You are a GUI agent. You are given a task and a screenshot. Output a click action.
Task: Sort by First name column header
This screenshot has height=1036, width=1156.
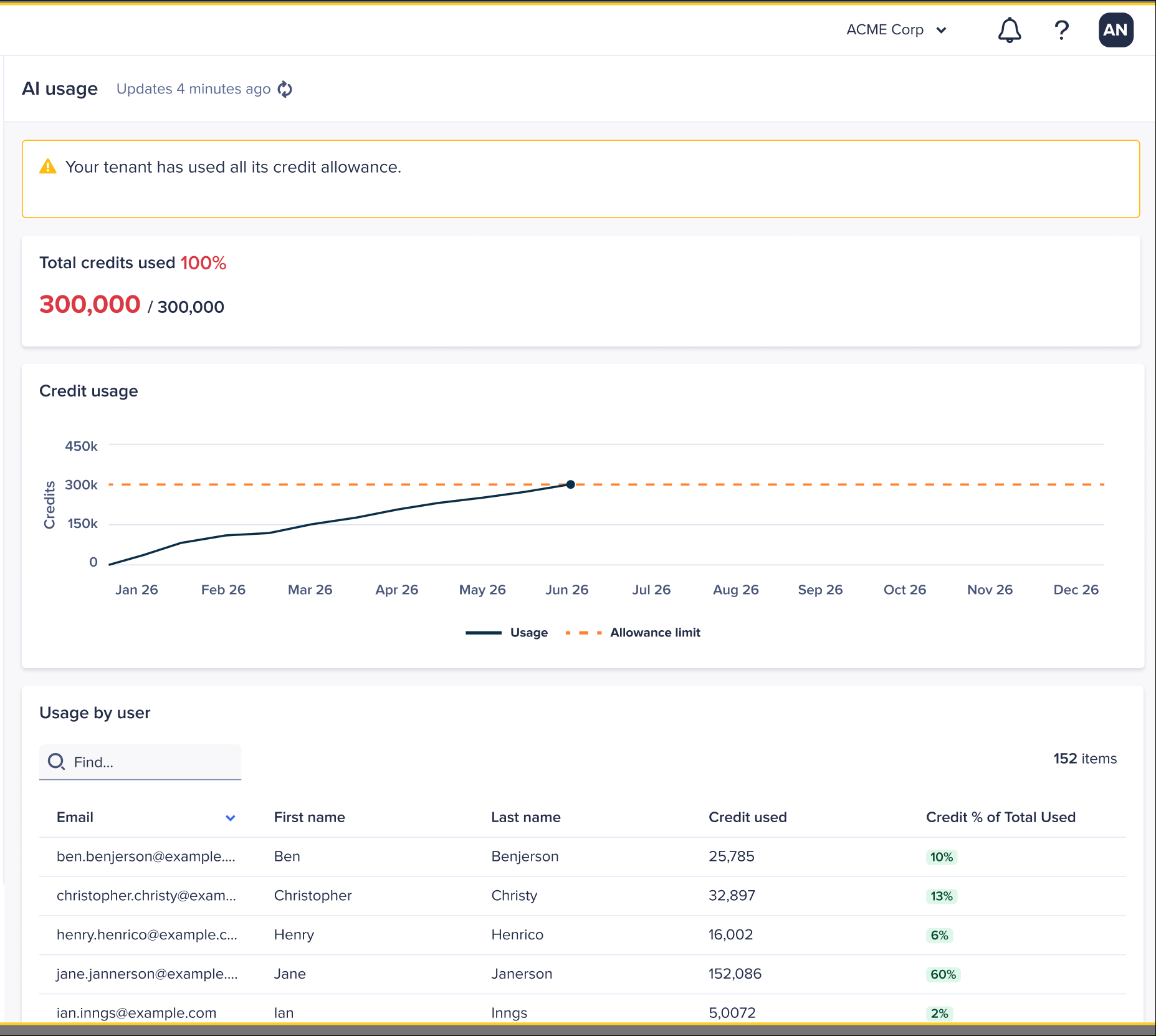click(309, 817)
